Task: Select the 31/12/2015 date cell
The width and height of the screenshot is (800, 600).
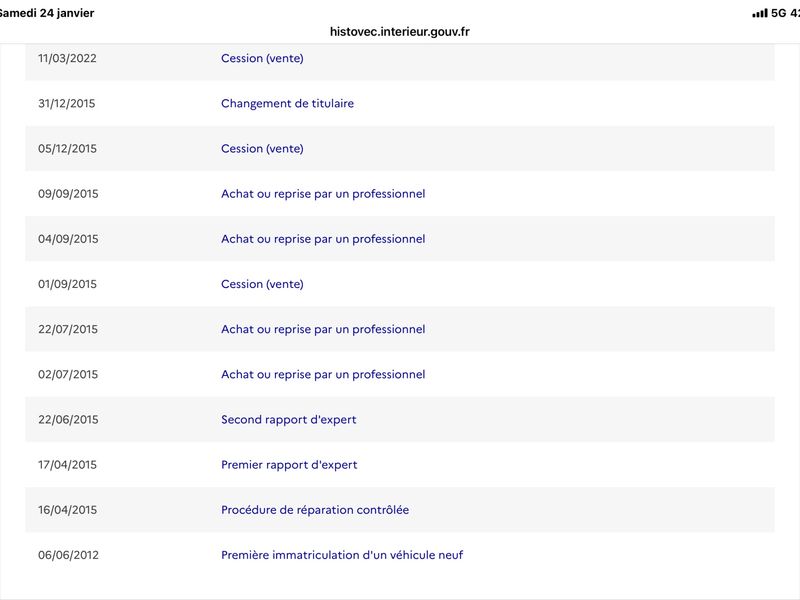Action: click(68, 103)
